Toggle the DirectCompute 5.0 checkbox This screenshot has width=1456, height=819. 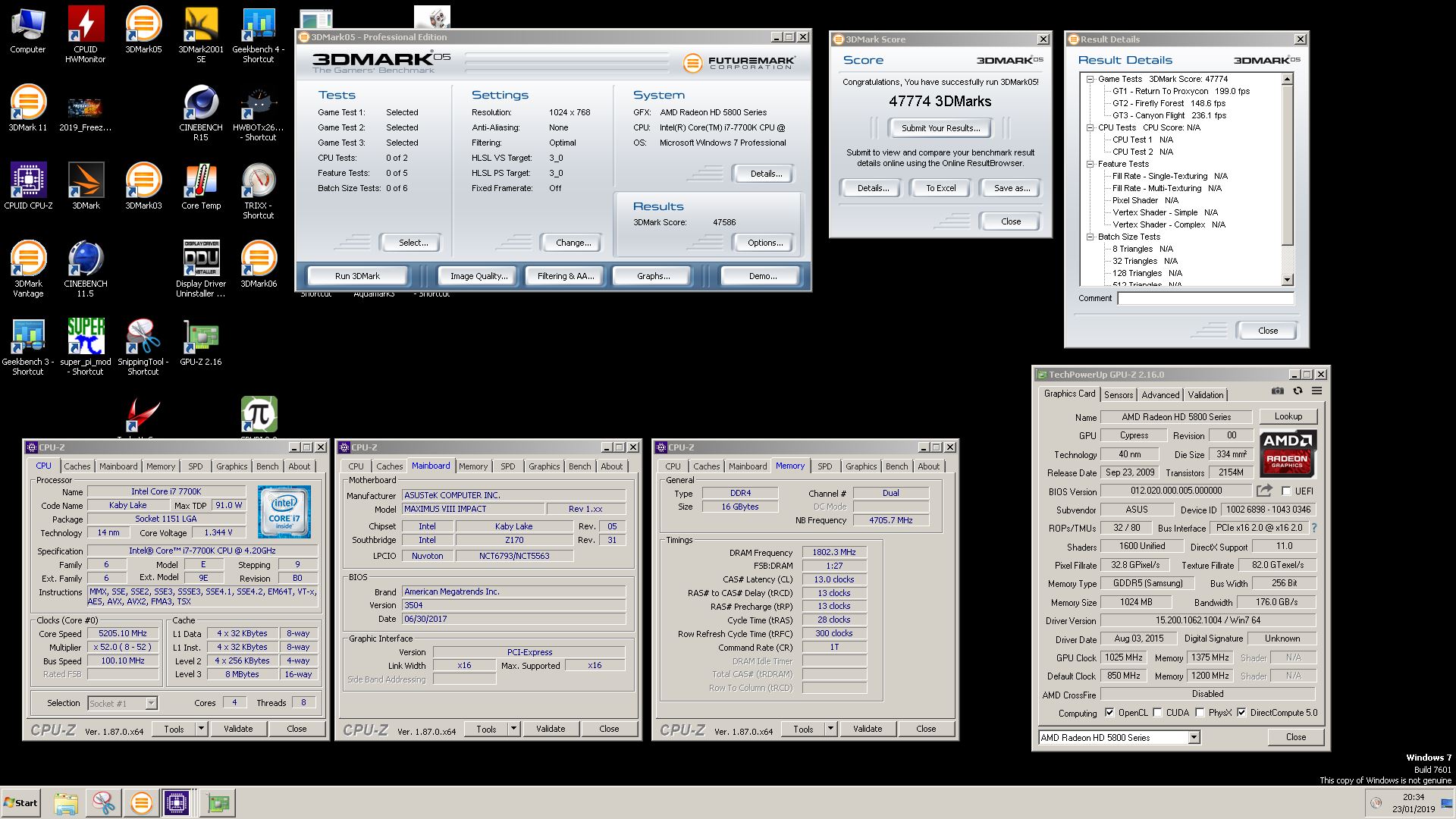(1241, 713)
